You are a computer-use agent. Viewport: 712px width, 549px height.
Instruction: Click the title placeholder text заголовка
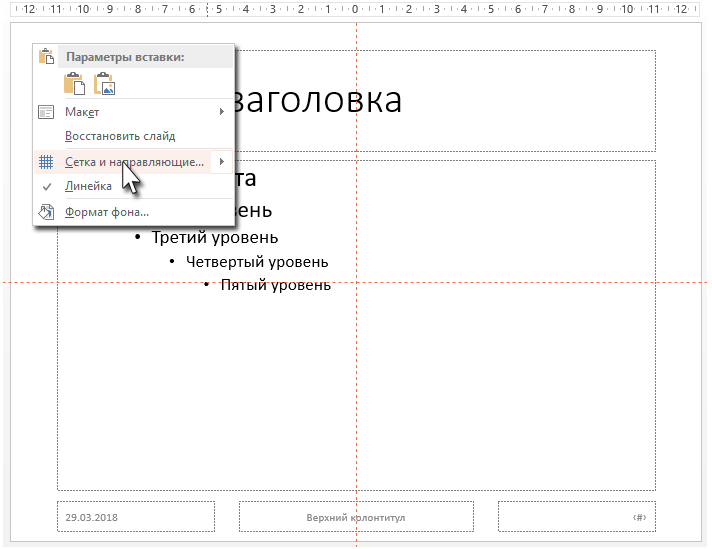tap(317, 100)
